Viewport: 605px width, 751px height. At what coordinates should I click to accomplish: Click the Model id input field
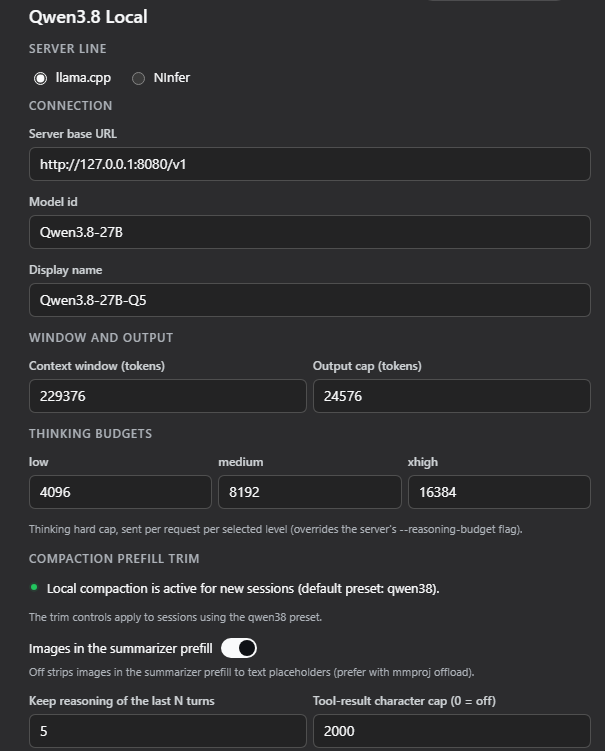click(309, 232)
